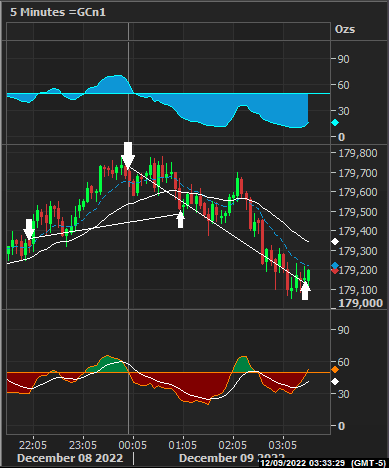Click the timestamp '12/09/2022 03:33:29 (GMT-5)'
The width and height of the screenshot is (389, 468).
[x=323, y=463]
